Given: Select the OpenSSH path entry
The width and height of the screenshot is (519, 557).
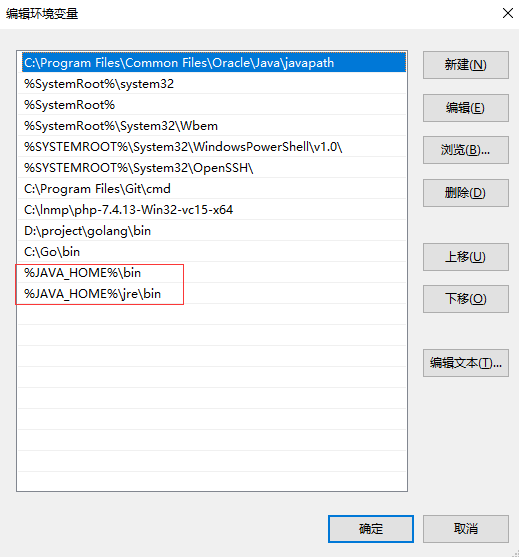Looking at the screenshot, I should [212, 168].
